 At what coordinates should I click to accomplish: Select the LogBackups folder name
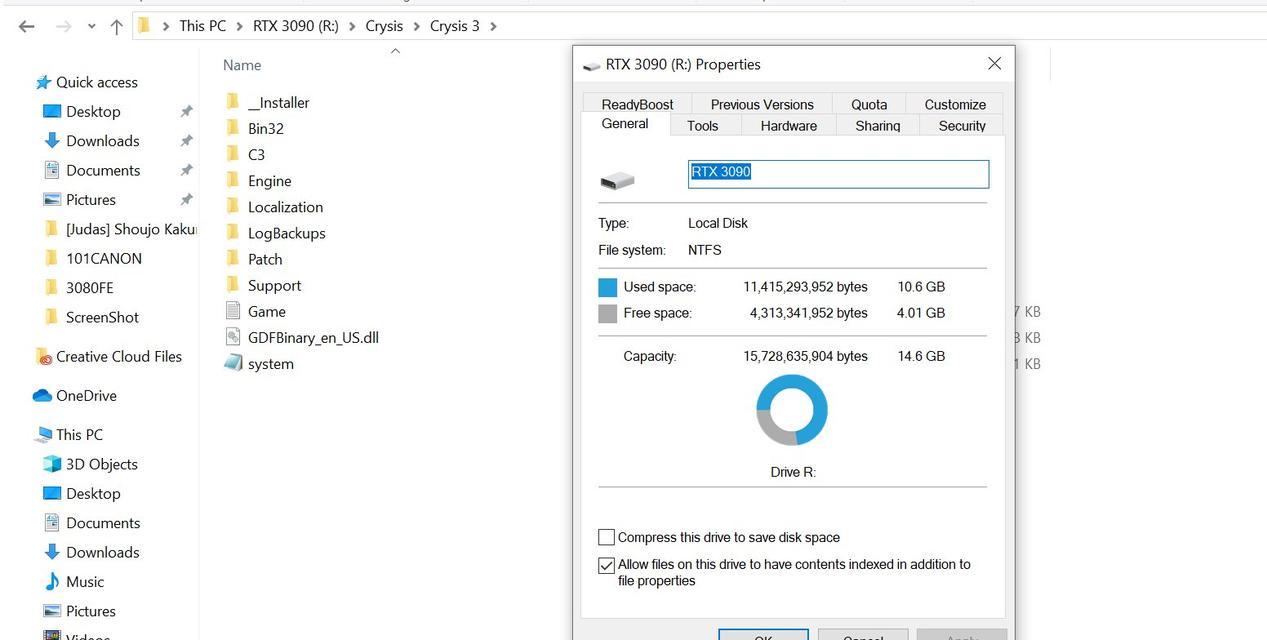[287, 233]
